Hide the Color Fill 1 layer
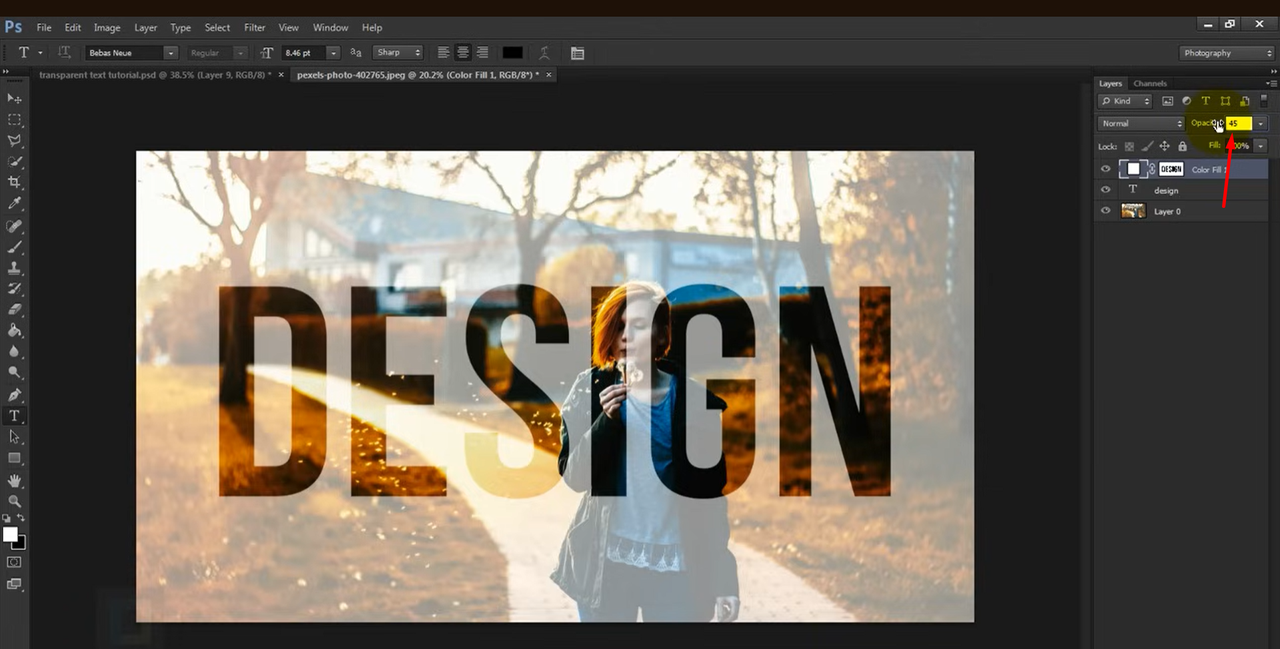Viewport: 1280px width, 649px height. [x=1105, y=169]
